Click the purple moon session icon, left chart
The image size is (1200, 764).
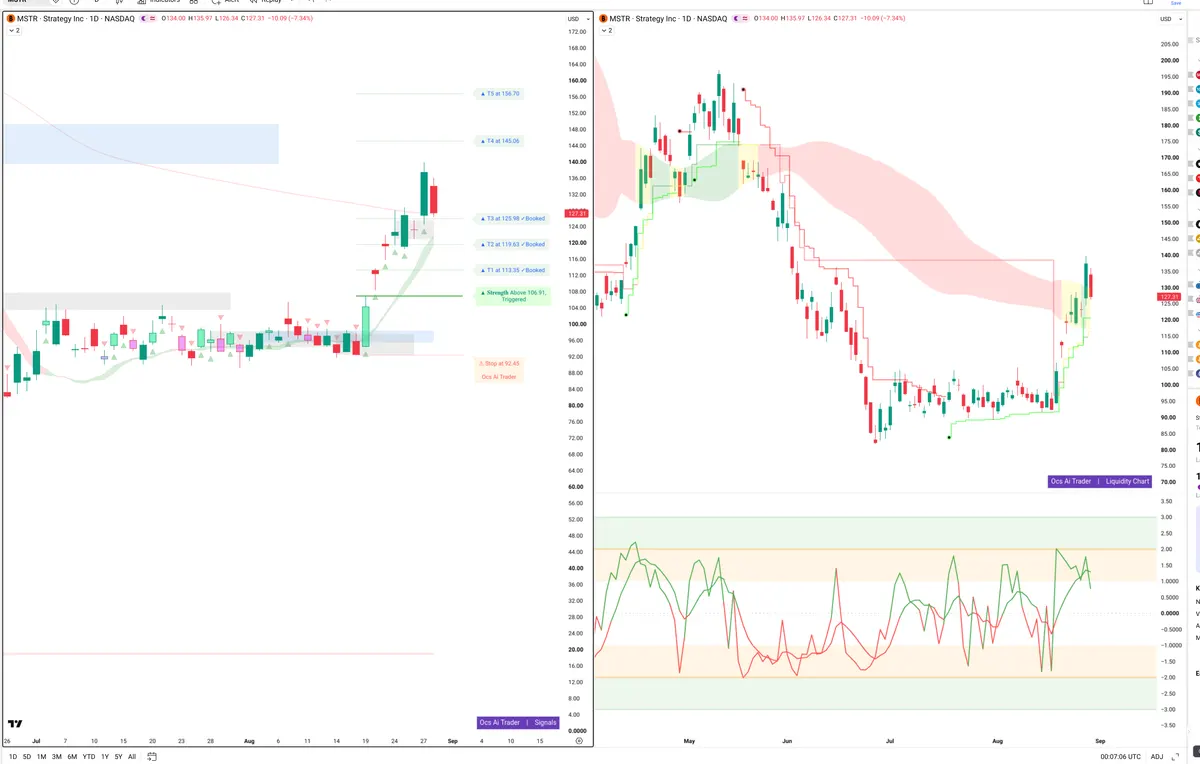(146, 19)
